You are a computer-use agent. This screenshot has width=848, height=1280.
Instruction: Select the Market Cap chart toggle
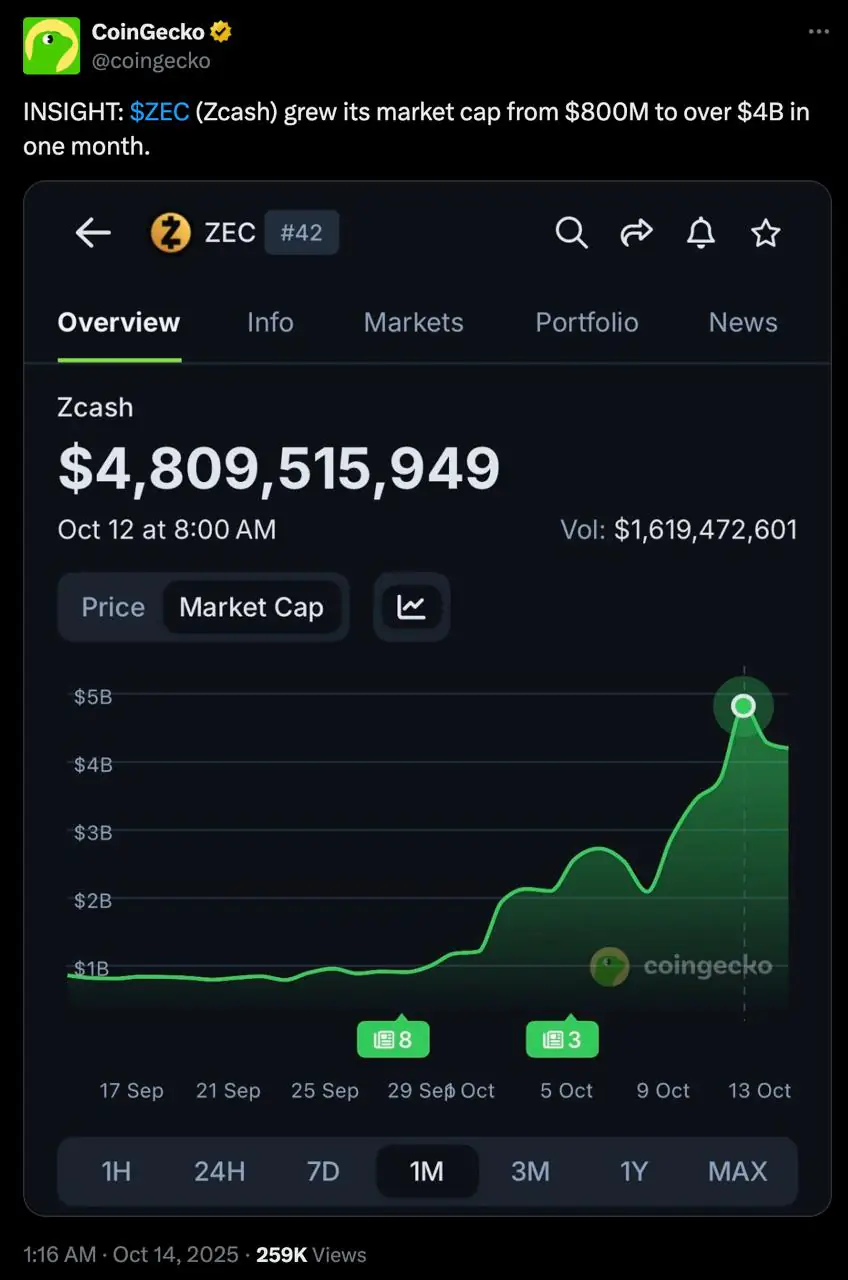tap(251, 607)
